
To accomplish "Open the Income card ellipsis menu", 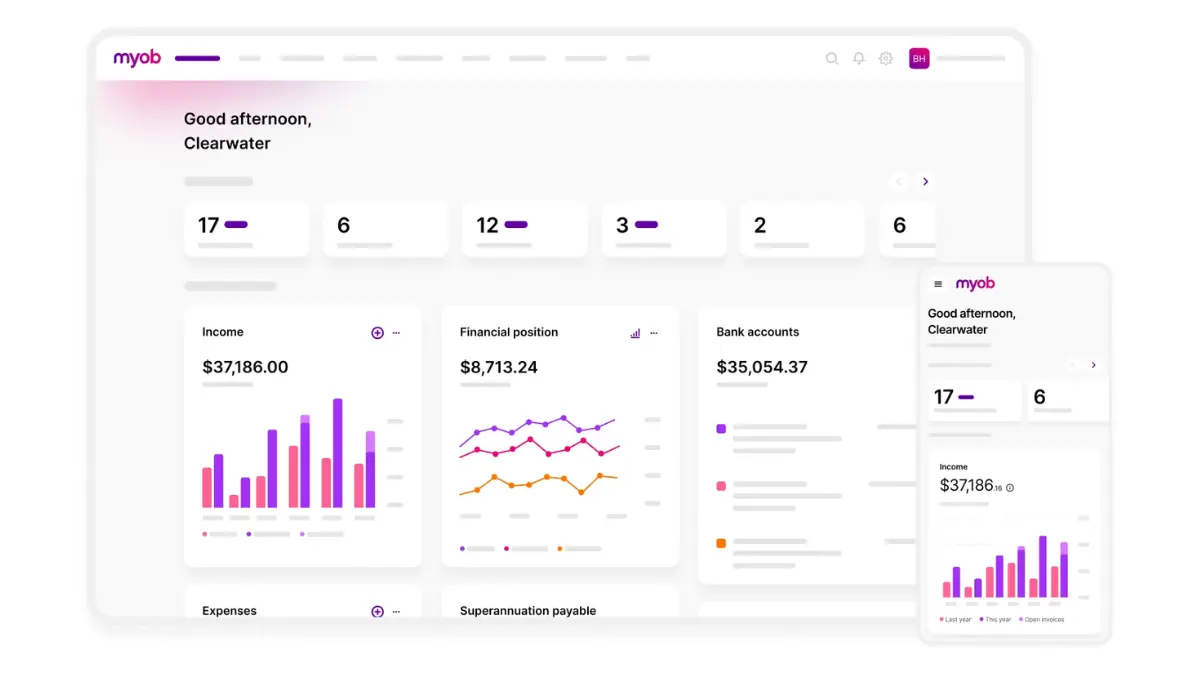I will [x=396, y=332].
